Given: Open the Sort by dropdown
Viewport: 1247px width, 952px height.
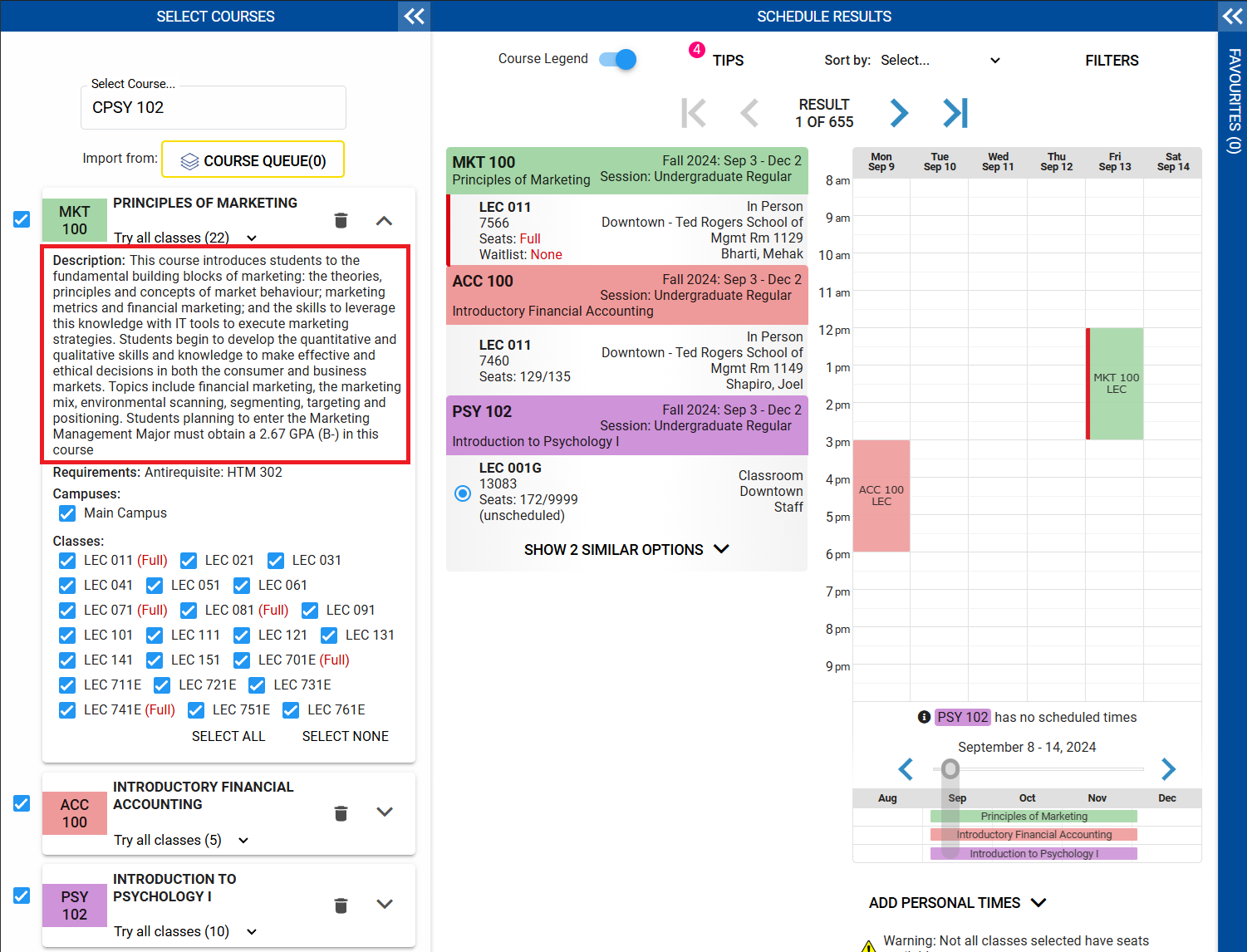Looking at the screenshot, I should [940, 61].
